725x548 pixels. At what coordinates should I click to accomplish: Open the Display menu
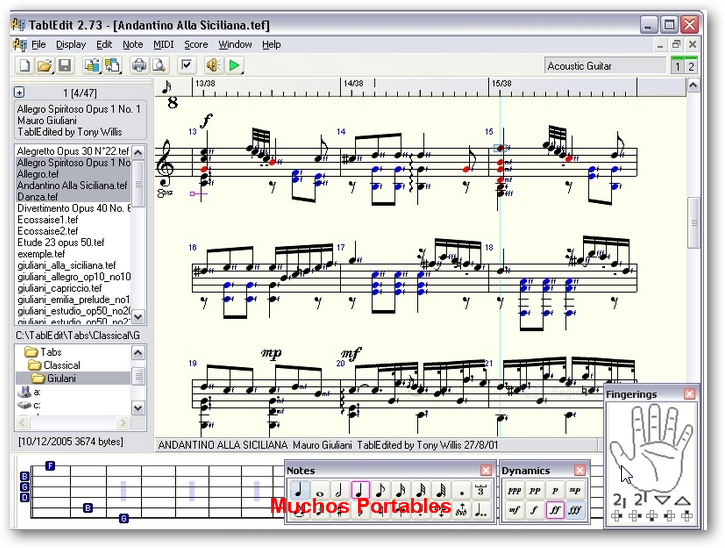click(71, 44)
